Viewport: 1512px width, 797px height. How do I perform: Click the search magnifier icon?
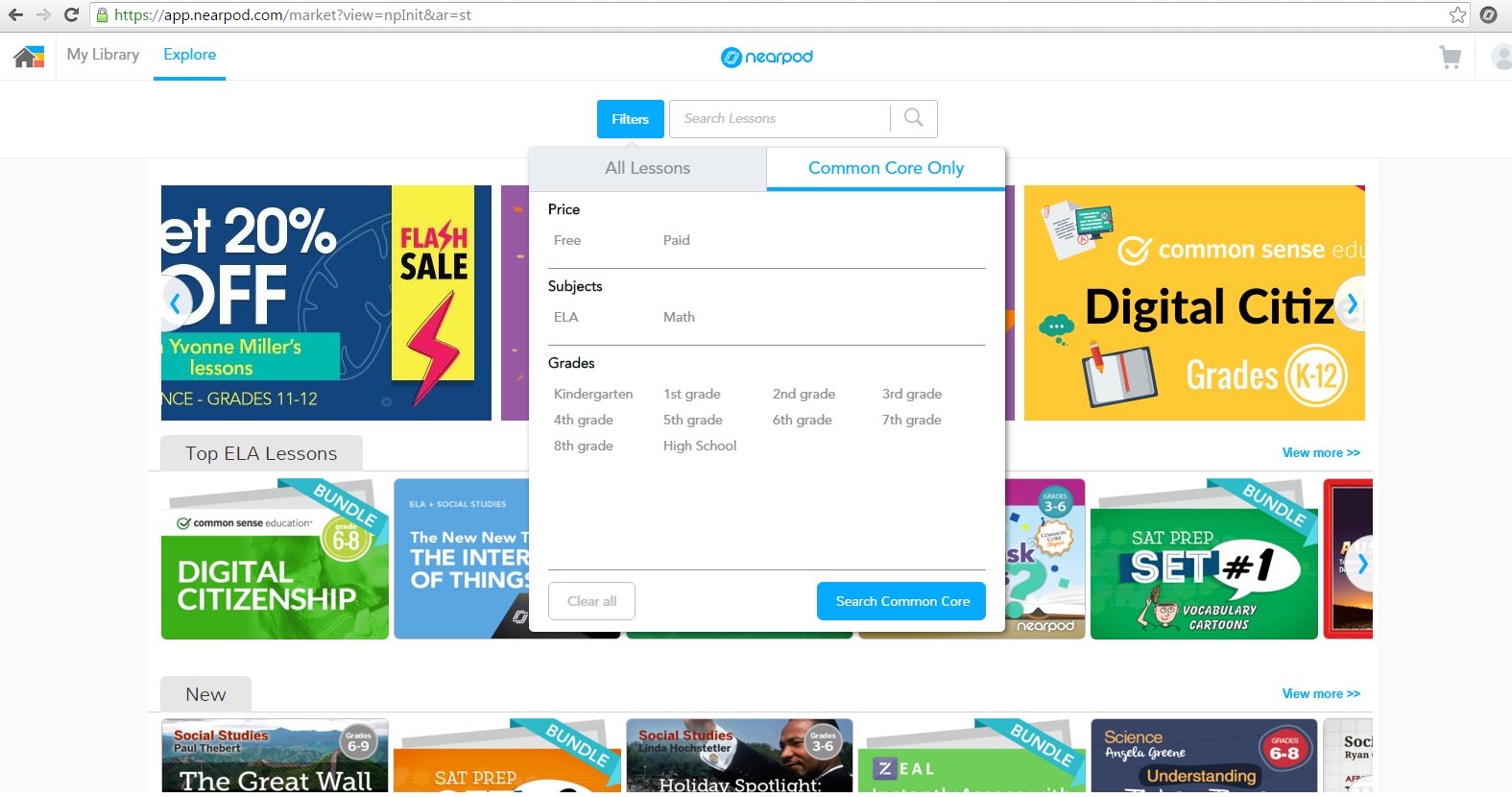(914, 118)
